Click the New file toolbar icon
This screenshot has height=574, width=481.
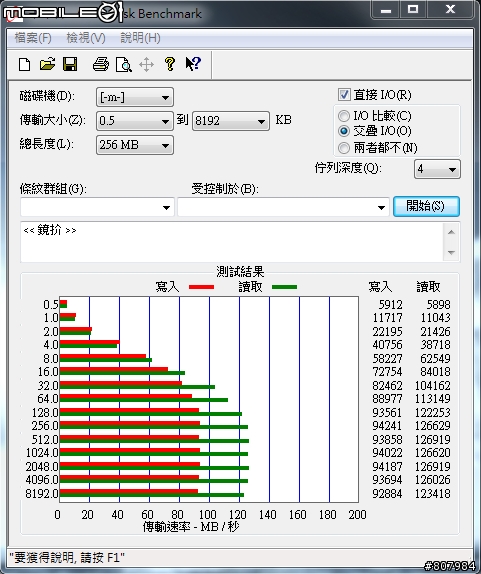(x=25, y=64)
